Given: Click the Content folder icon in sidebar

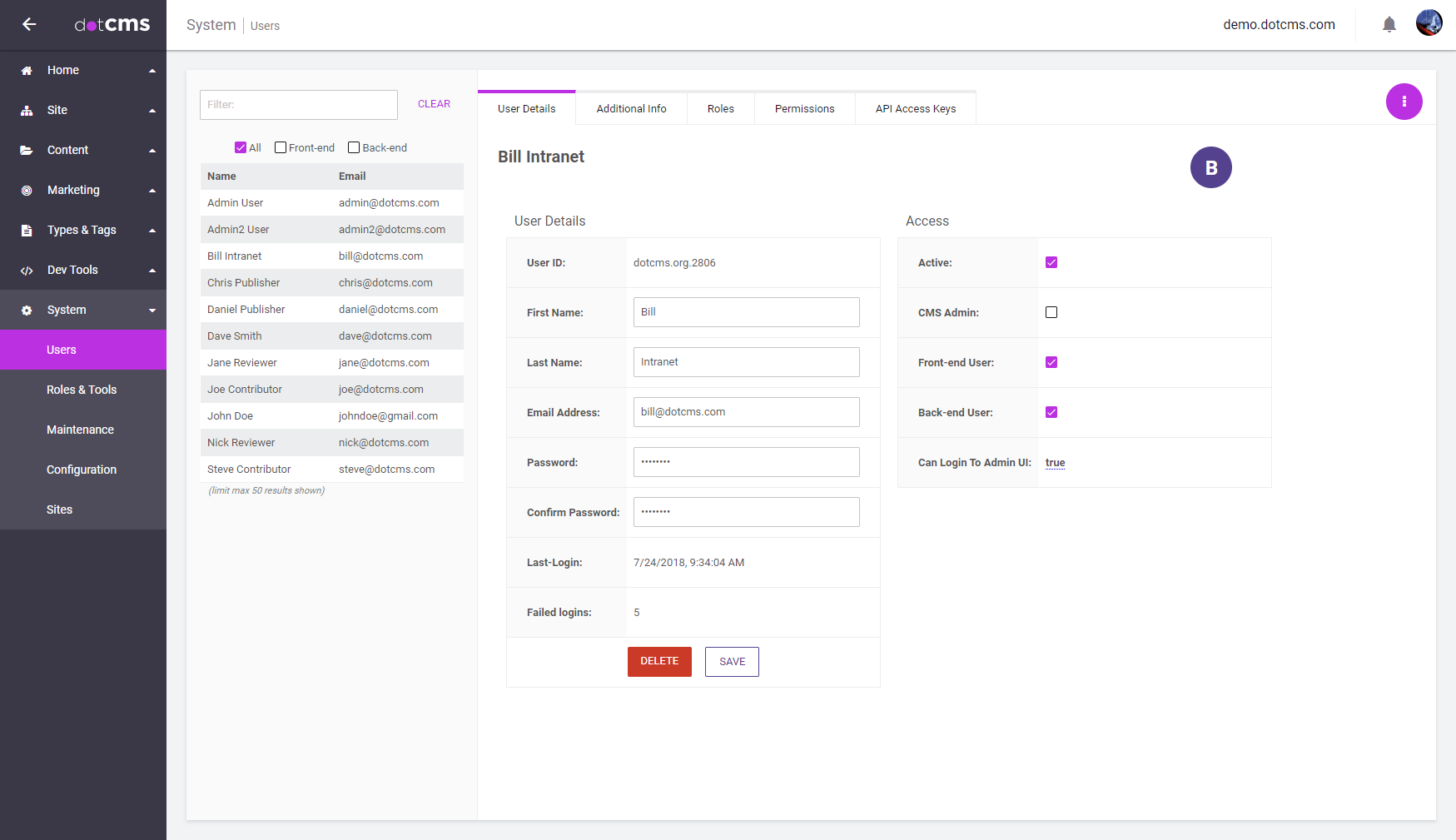Looking at the screenshot, I should point(27,151).
